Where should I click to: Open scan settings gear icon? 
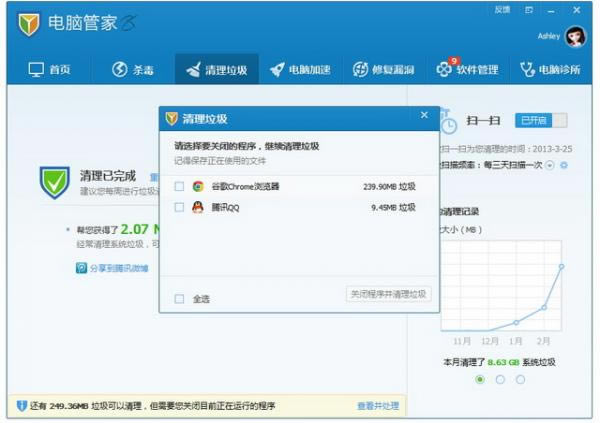pyautogui.click(x=564, y=164)
